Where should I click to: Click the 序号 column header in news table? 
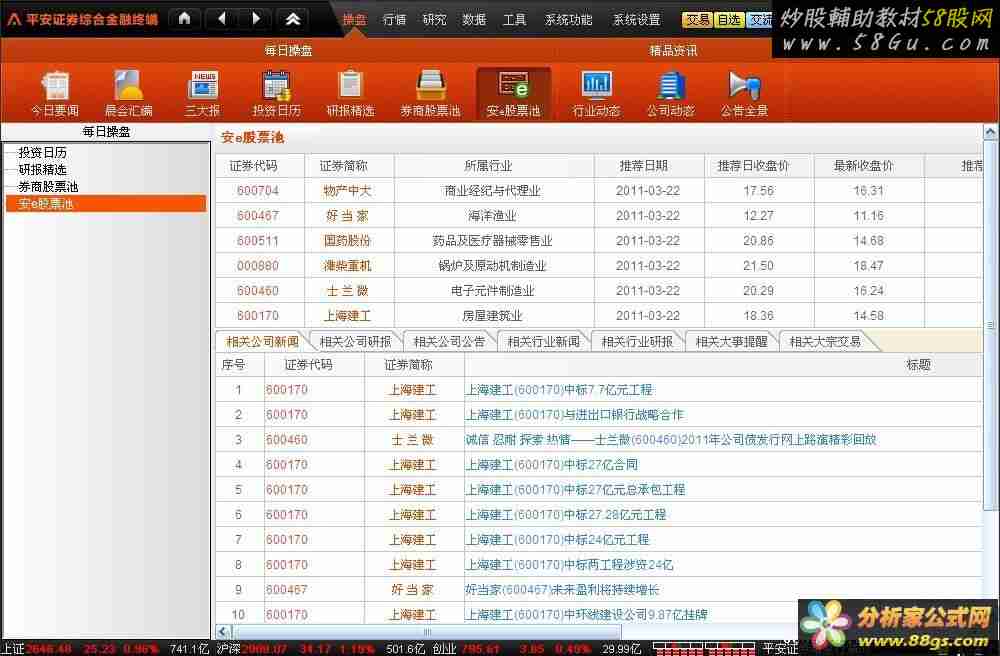pyautogui.click(x=233, y=365)
